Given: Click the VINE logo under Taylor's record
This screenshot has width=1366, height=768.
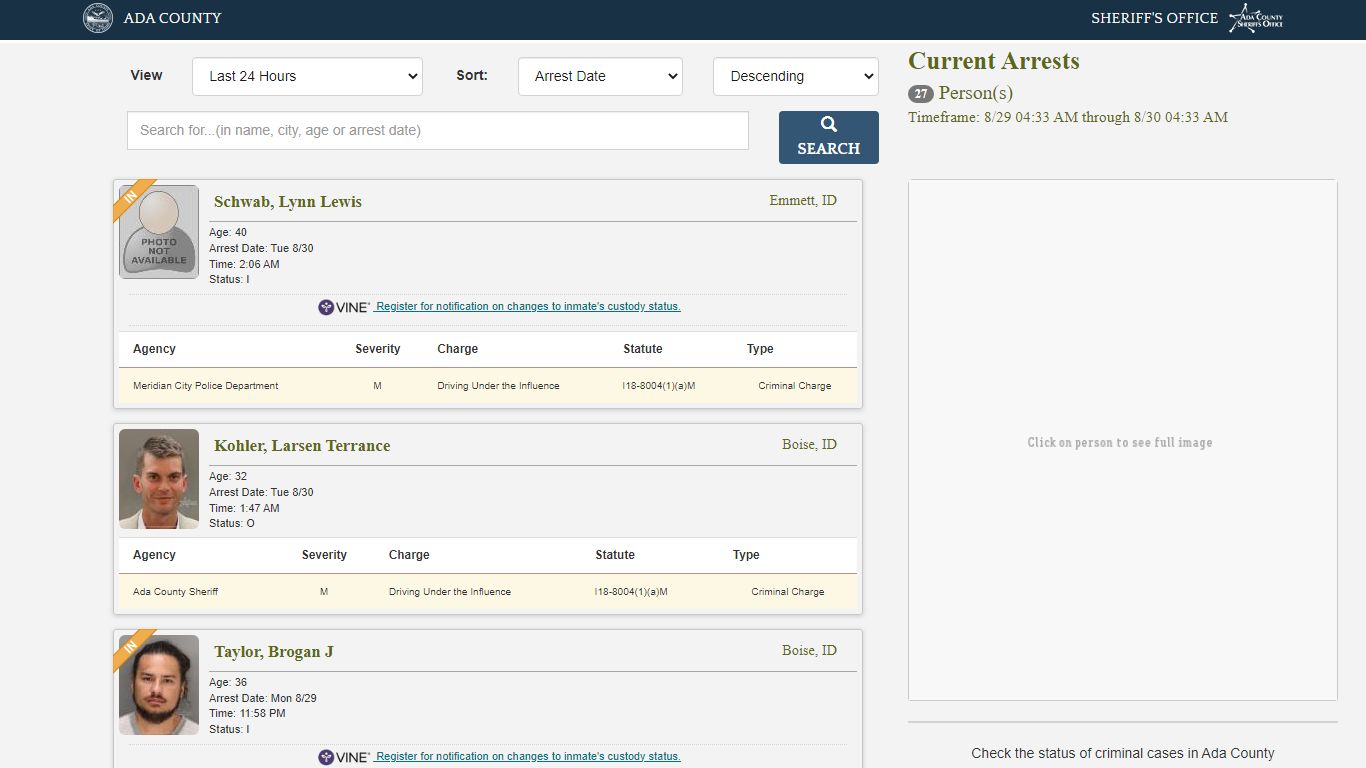Looking at the screenshot, I should pyautogui.click(x=344, y=757).
